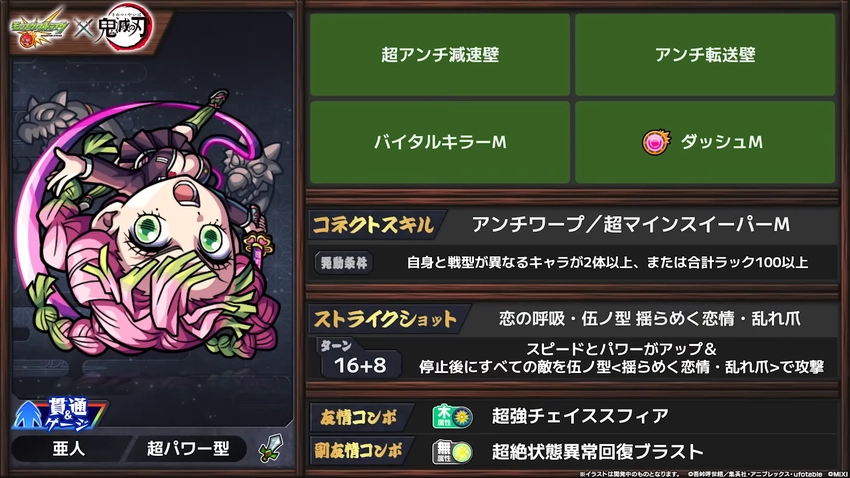Select the アンチ転送壁 ability panel
This screenshot has width=850, height=478.
(x=705, y=55)
